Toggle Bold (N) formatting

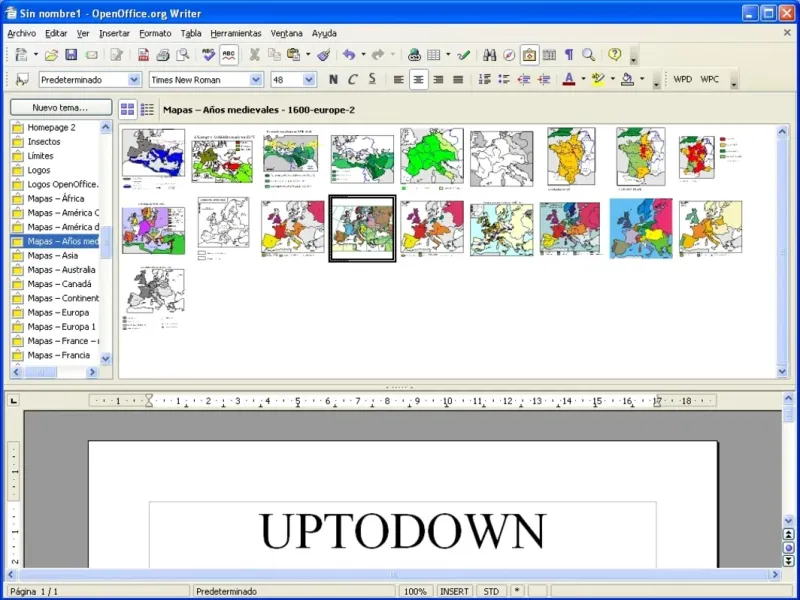coord(333,80)
